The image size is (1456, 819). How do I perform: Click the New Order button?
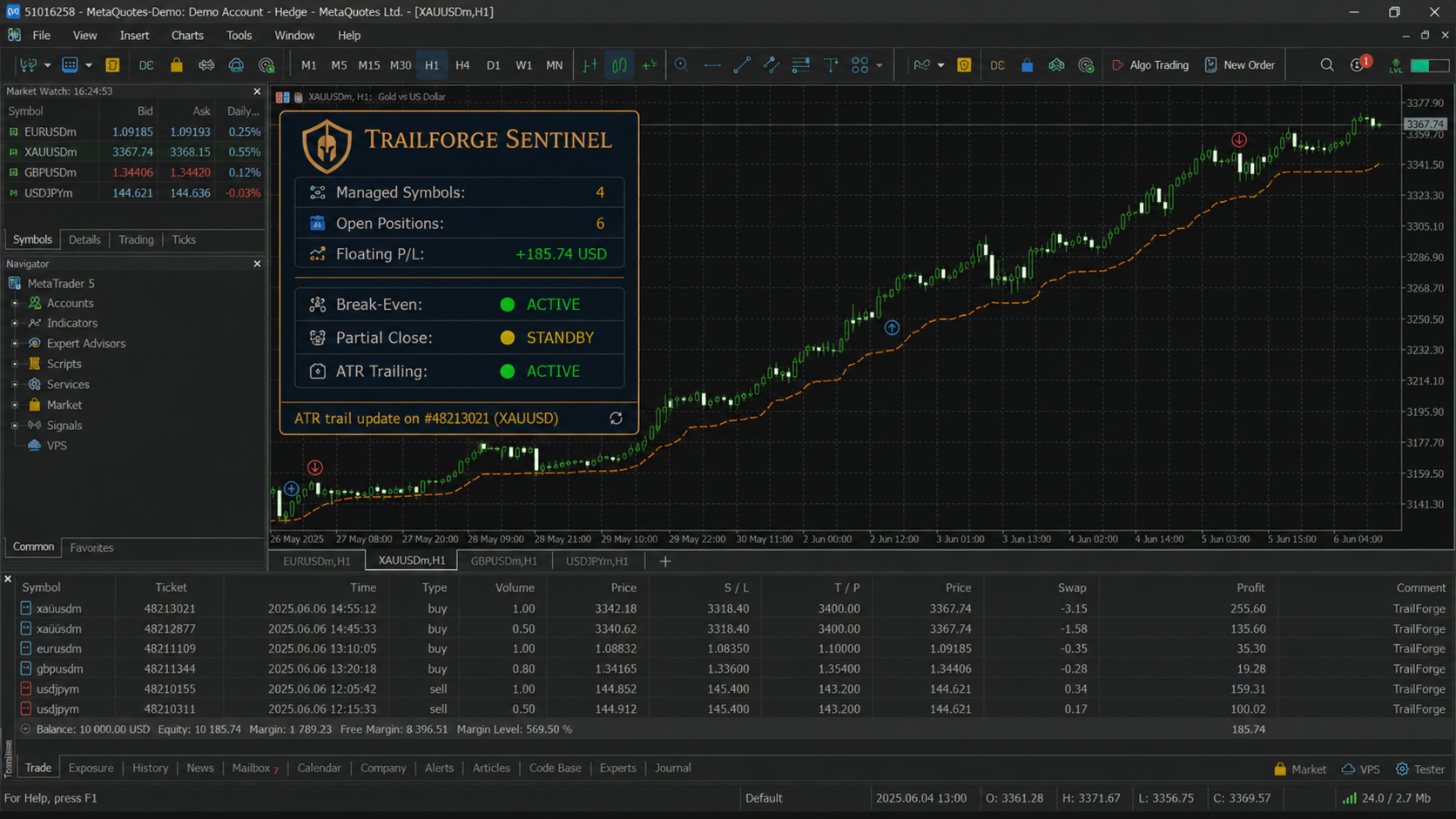(x=1239, y=65)
